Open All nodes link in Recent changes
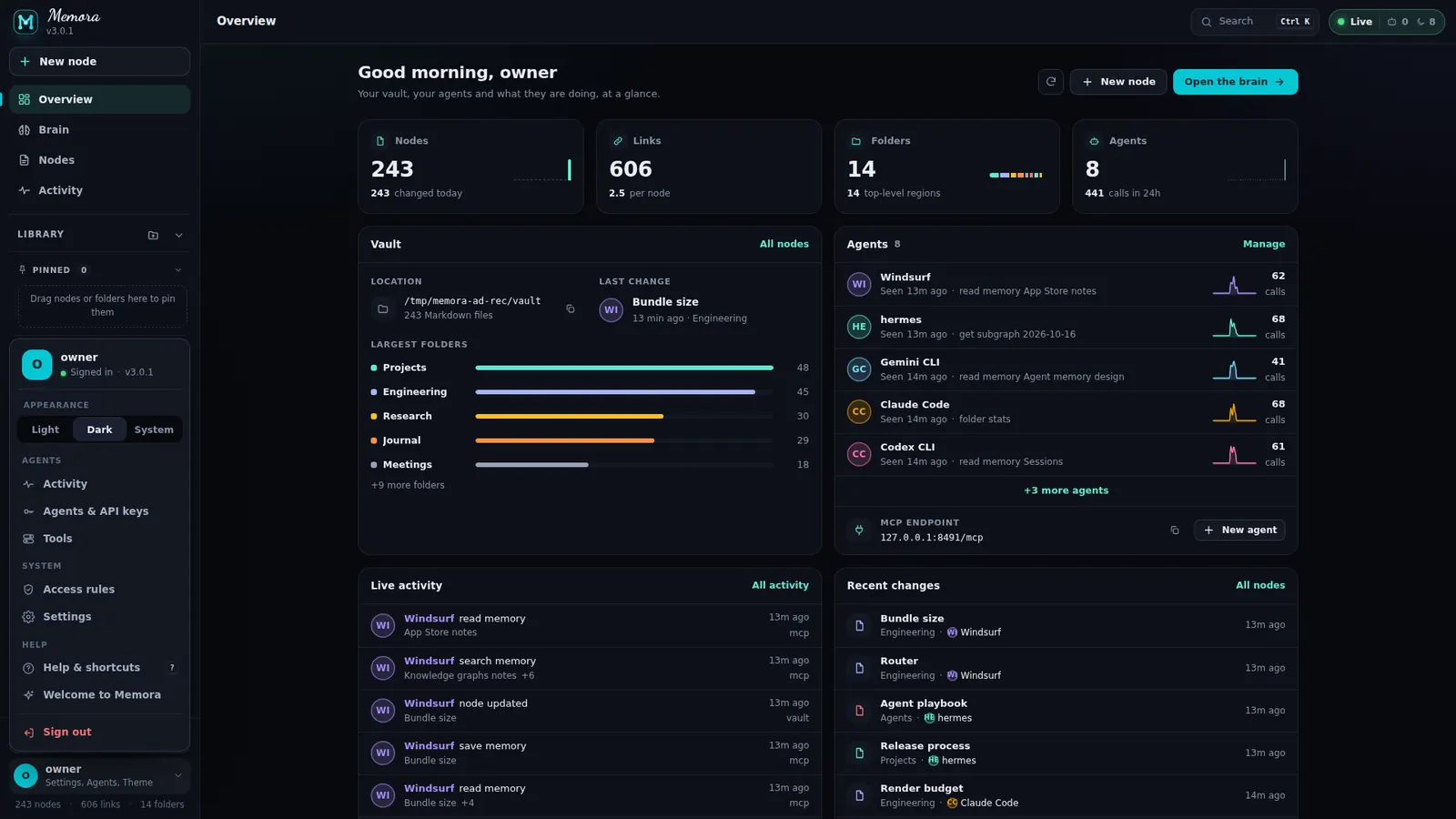 (1260, 585)
